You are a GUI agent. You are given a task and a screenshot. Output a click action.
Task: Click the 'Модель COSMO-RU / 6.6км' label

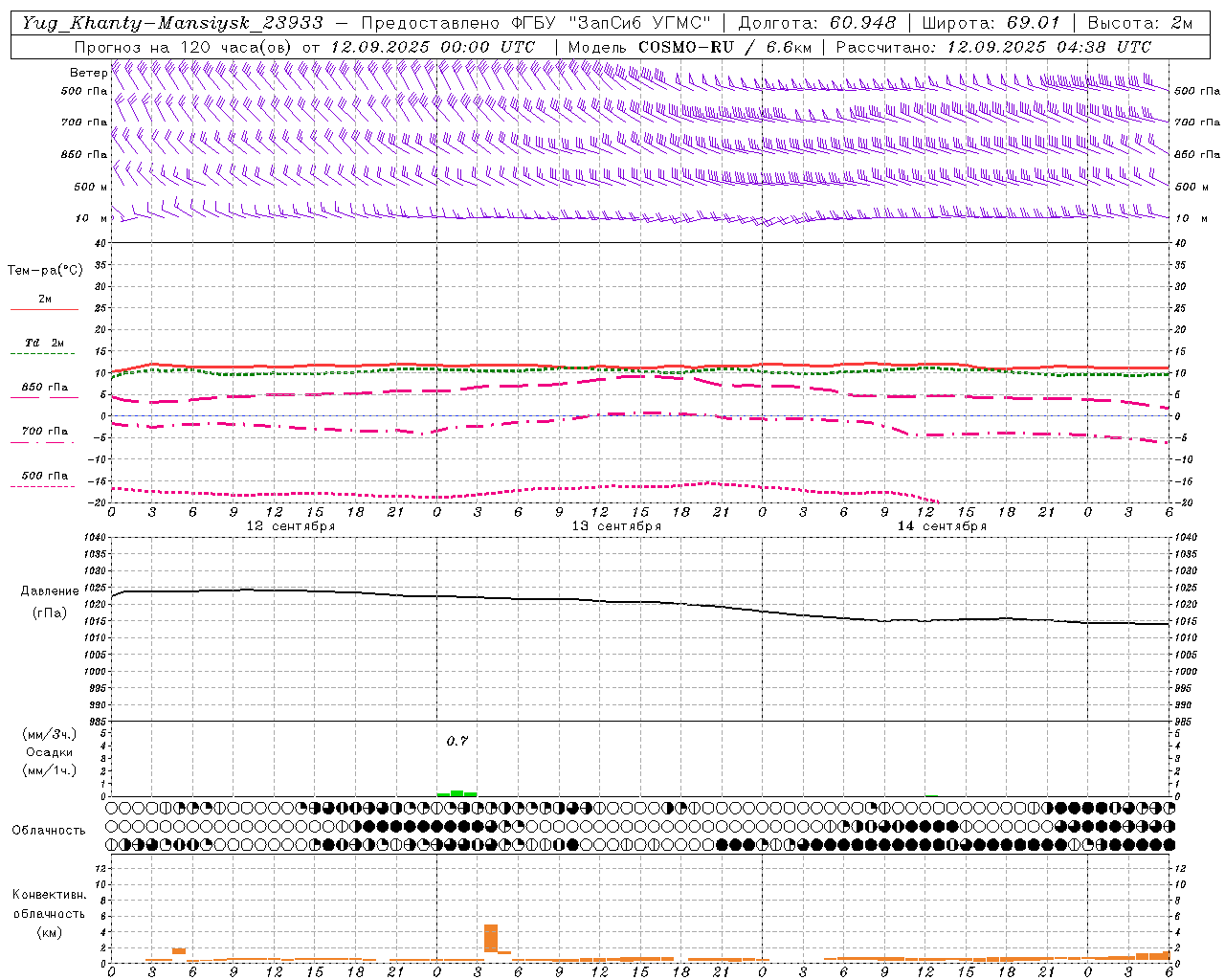(x=689, y=47)
